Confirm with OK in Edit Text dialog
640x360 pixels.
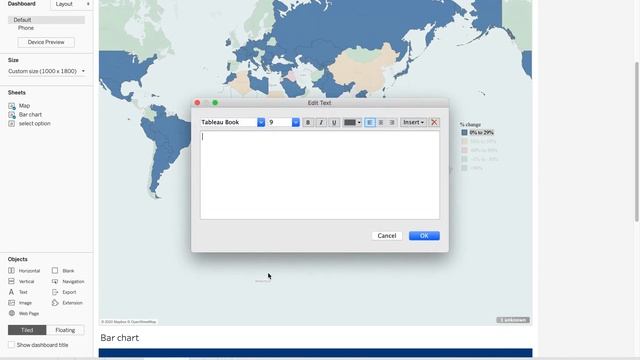click(424, 236)
